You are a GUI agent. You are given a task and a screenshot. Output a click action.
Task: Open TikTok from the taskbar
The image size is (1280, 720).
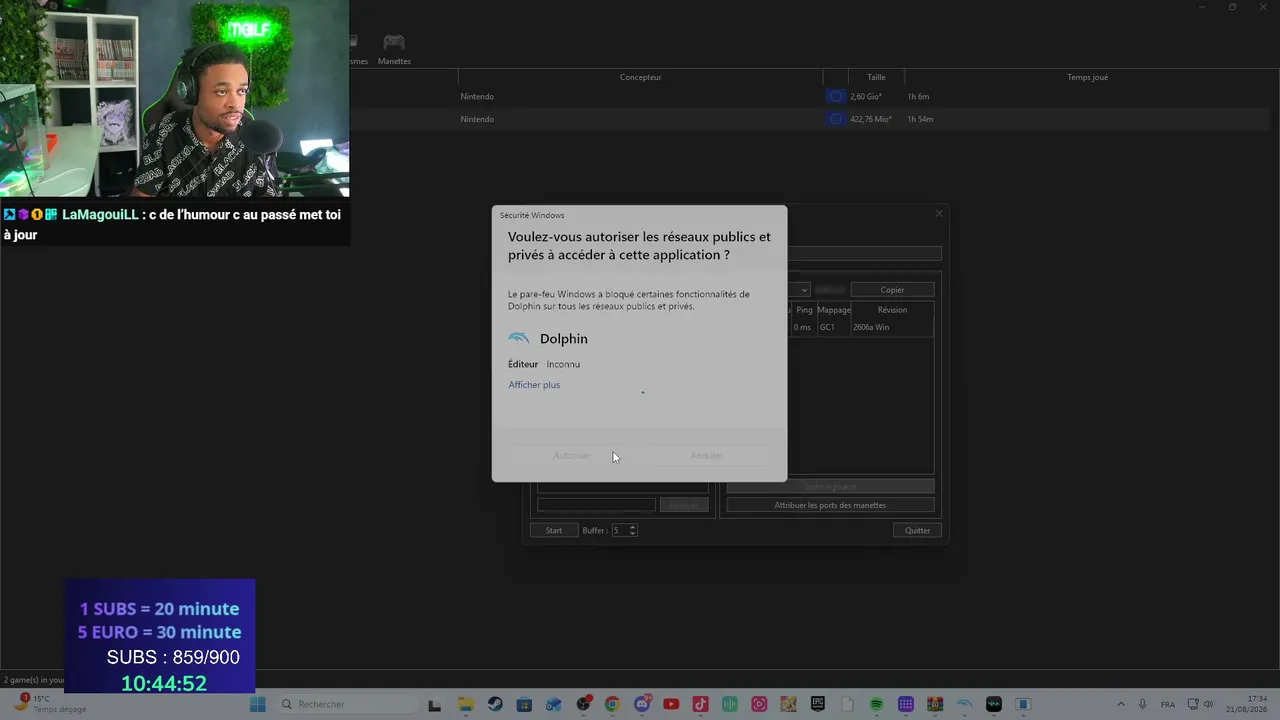pos(700,704)
